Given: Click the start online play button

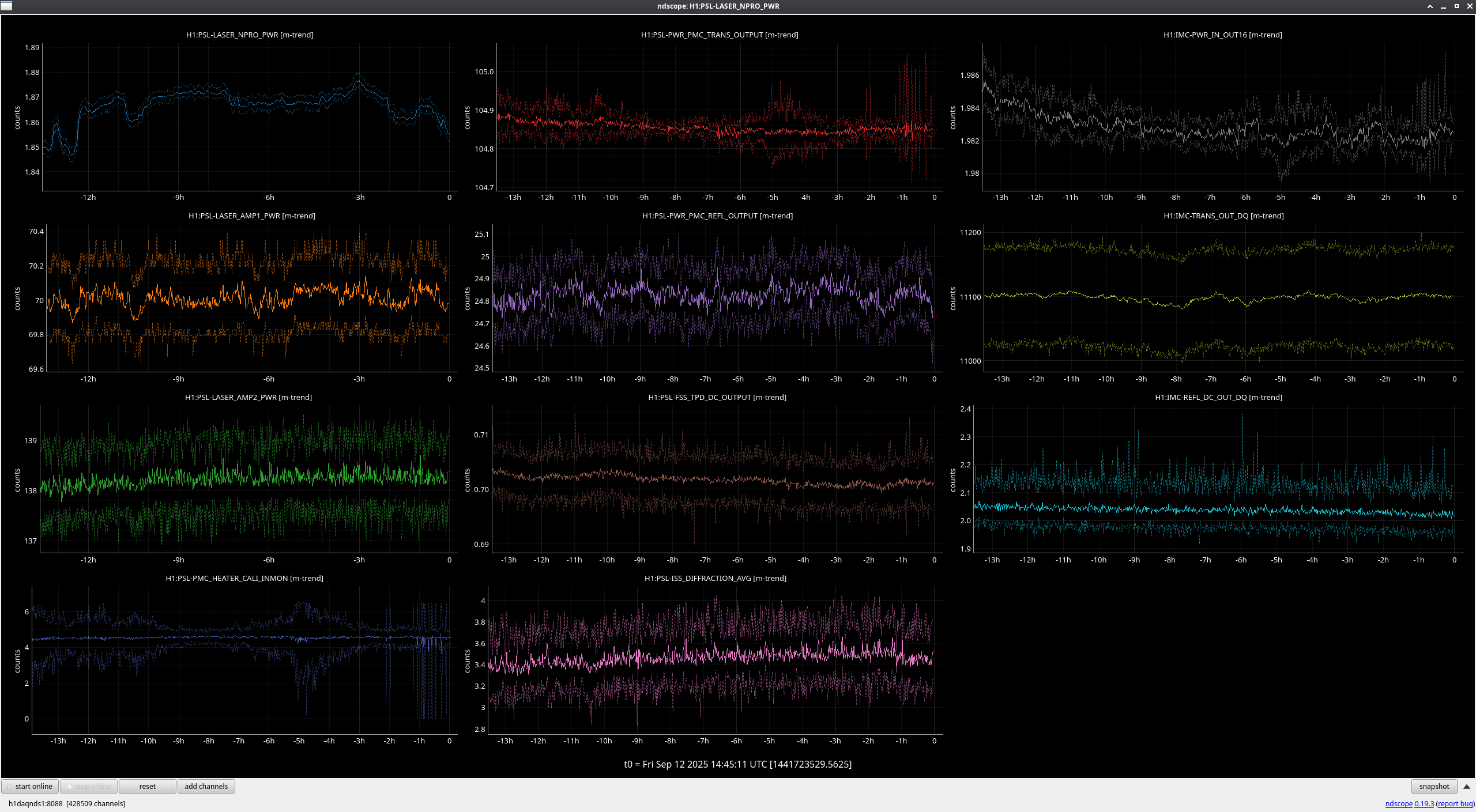Looking at the screenshot, I should [30, 786].
